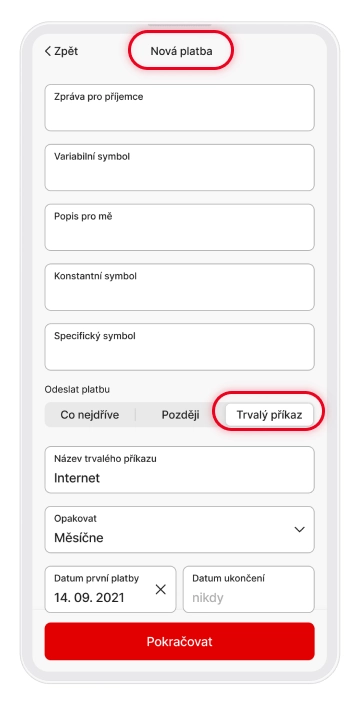The height and width of the screenshot is (706, 360).
Task: Click the Odeslat platbu section label
Action: (x=77, y=389)
